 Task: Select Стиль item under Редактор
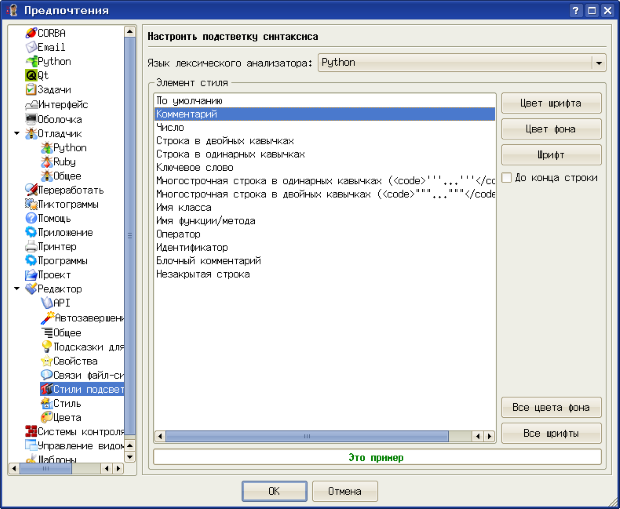(67, 403)
